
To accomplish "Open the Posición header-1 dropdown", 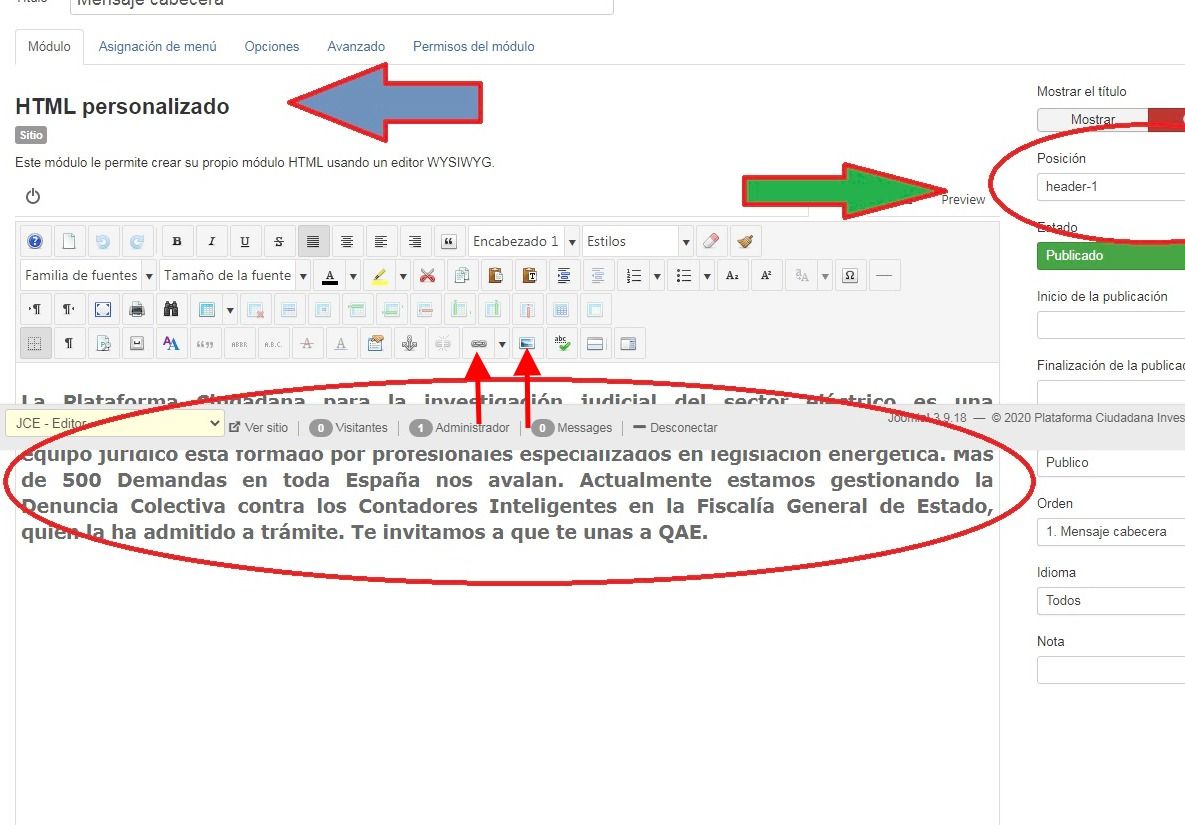I will pos(1111,187).
